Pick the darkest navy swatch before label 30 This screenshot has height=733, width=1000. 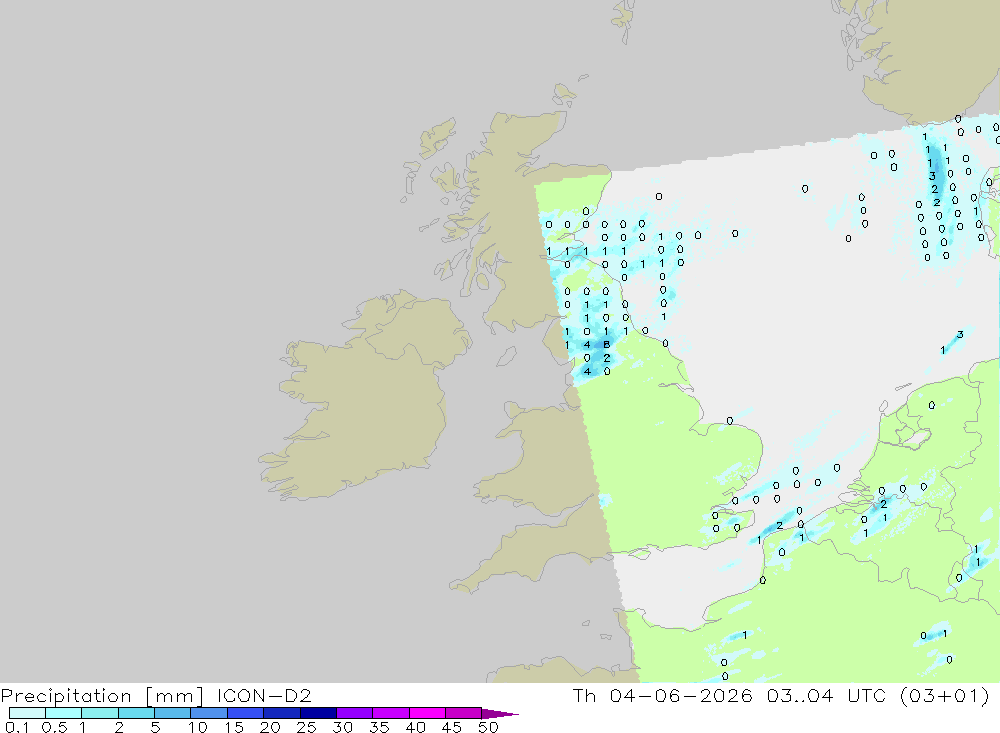(x=318, y=713)
